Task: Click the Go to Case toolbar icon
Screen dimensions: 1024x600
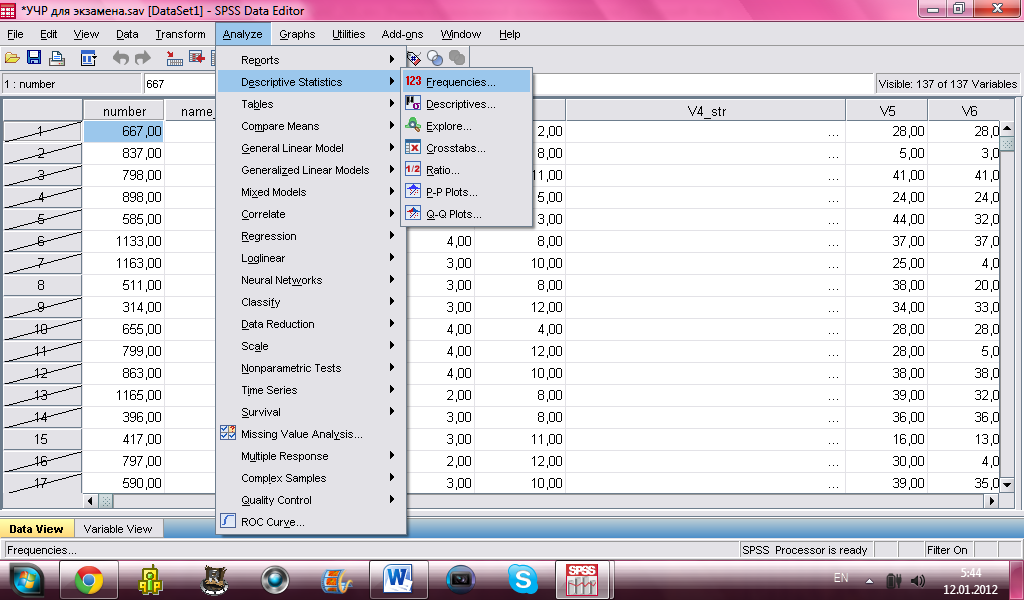Action: pyautogui.click(x=174, y=58)
